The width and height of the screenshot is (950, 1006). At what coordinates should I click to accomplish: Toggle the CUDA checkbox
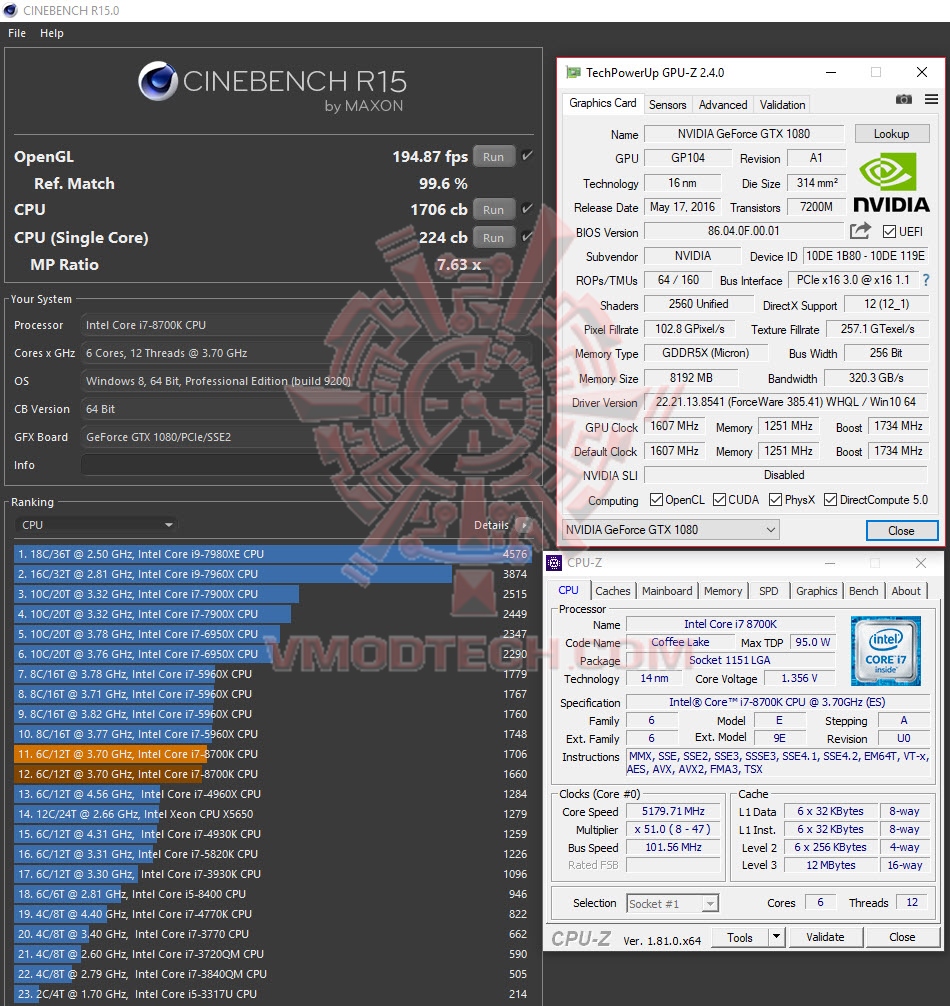point(719,500)
